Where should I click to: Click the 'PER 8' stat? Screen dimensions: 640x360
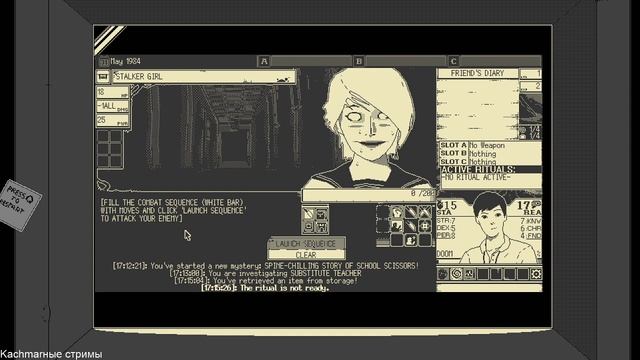point(446,236)
